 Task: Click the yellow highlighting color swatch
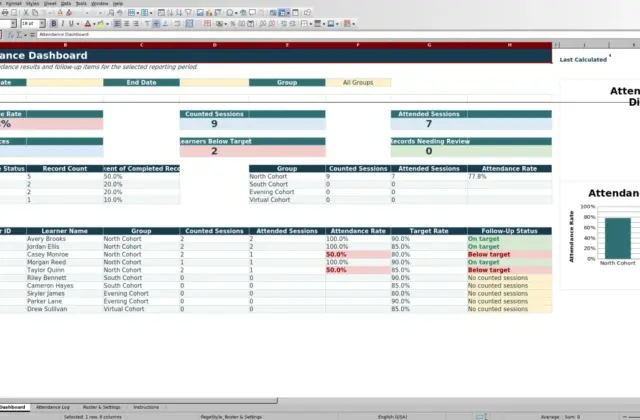101,24
